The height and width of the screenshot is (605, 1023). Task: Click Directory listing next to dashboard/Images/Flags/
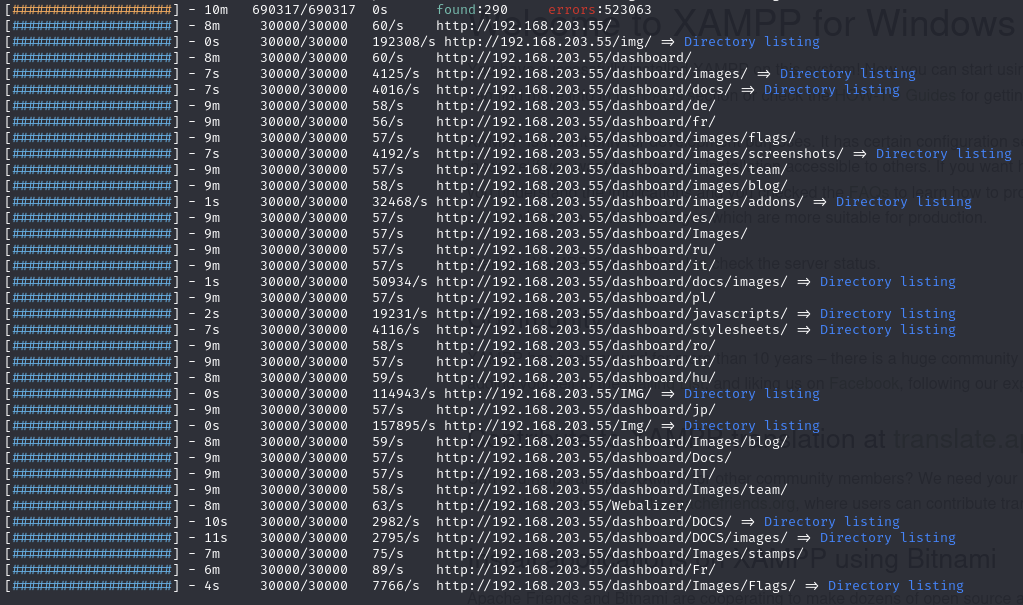(895, 586)
